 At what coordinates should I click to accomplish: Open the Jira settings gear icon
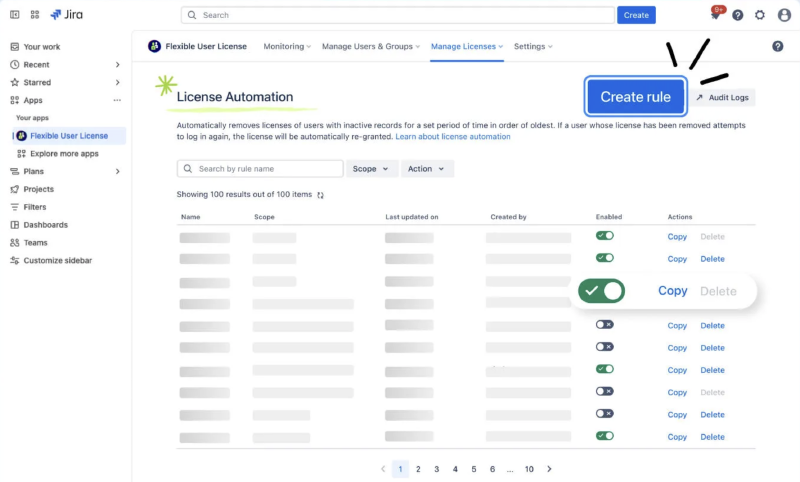(760, 15)
